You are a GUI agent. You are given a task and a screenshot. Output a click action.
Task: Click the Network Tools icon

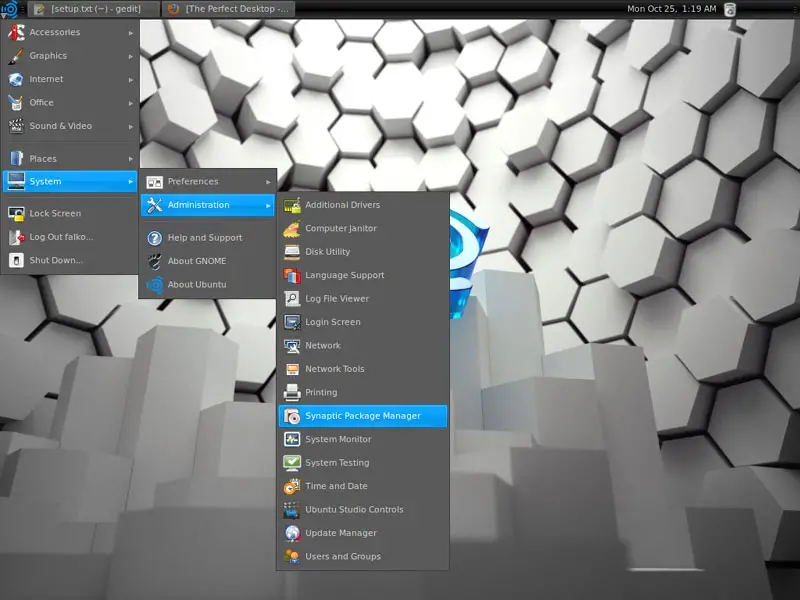pos(292,369)
